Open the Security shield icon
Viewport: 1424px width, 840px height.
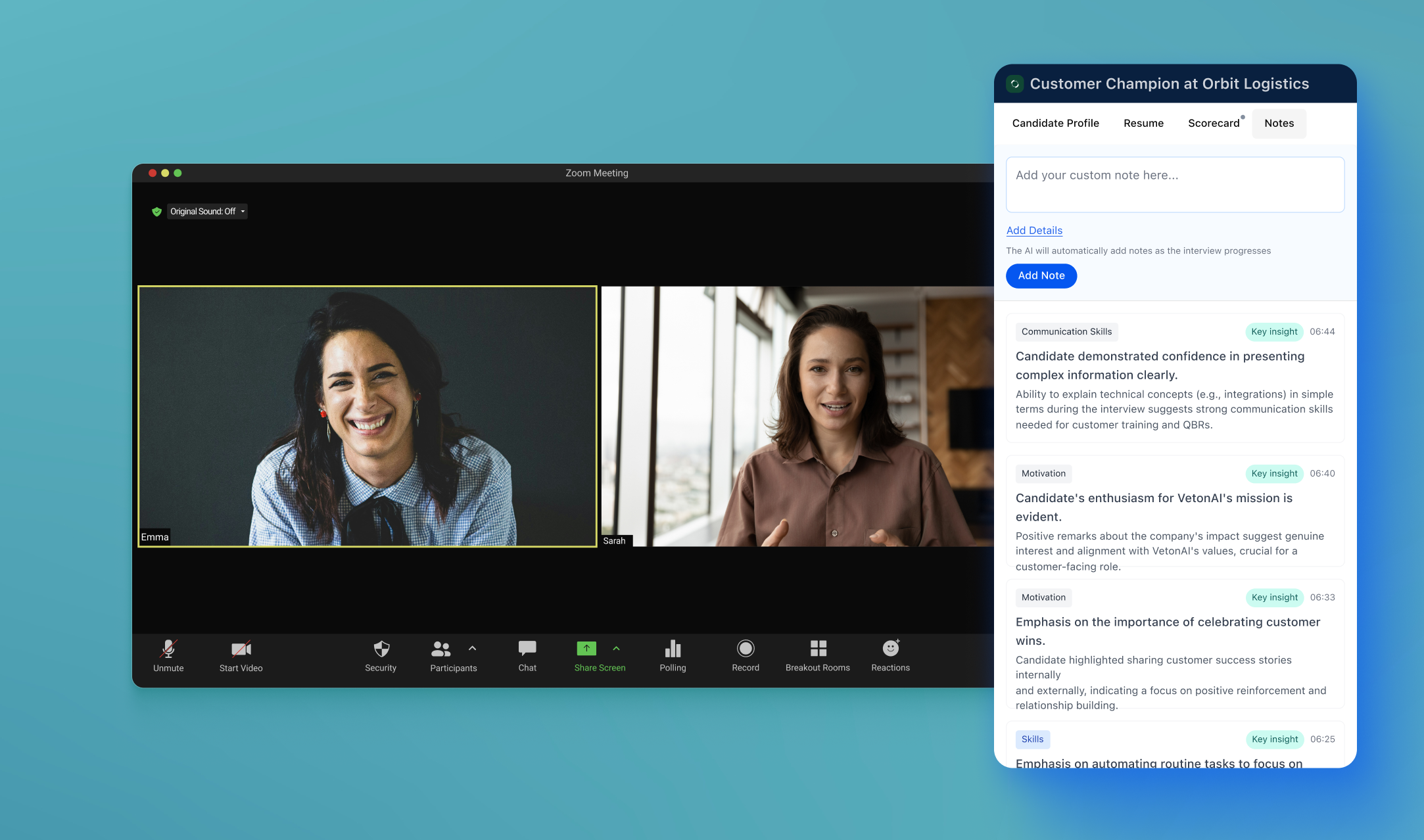pyautogui.click(x=381, y=649)
